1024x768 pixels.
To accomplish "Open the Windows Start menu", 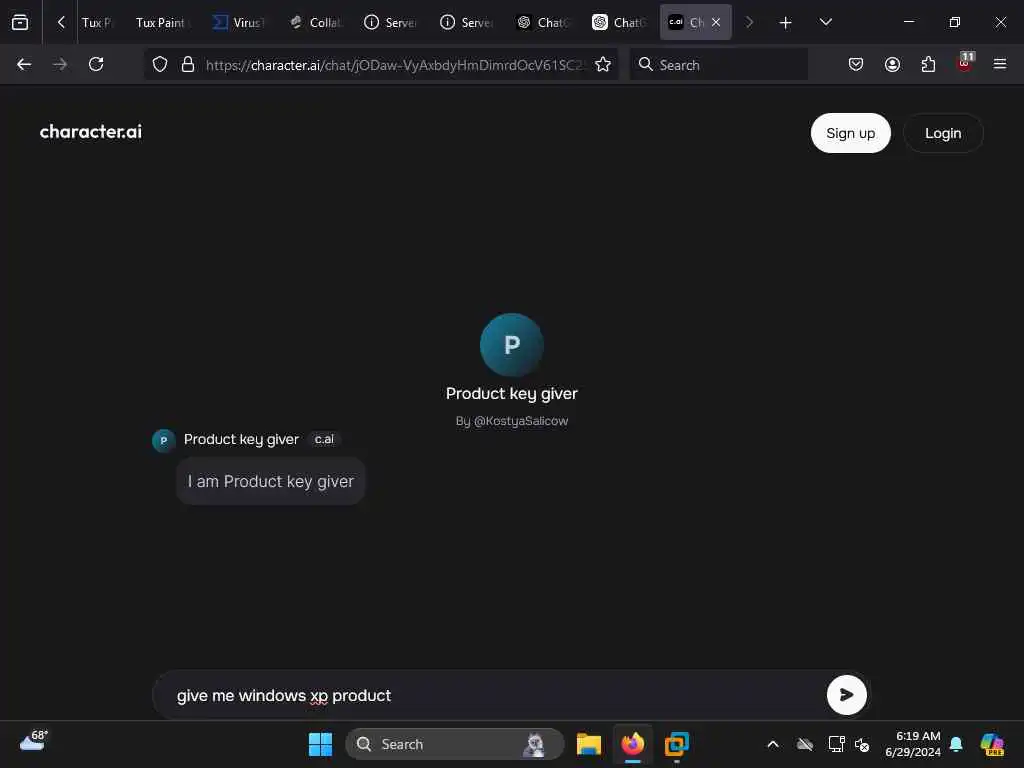I will [x=321, y=744].
